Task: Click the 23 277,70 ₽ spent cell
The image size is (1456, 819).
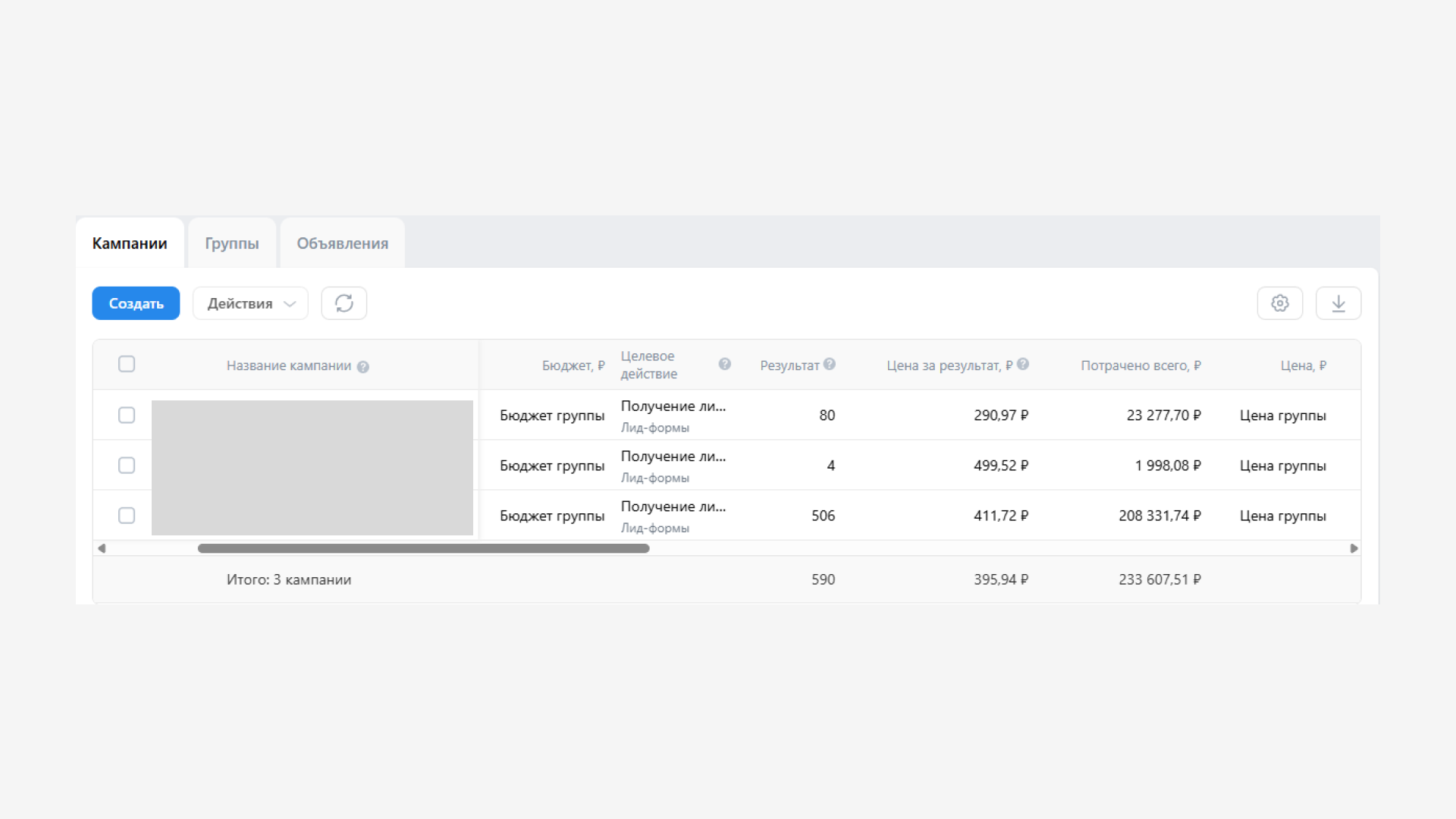Action: click(x=1164, y=416)
